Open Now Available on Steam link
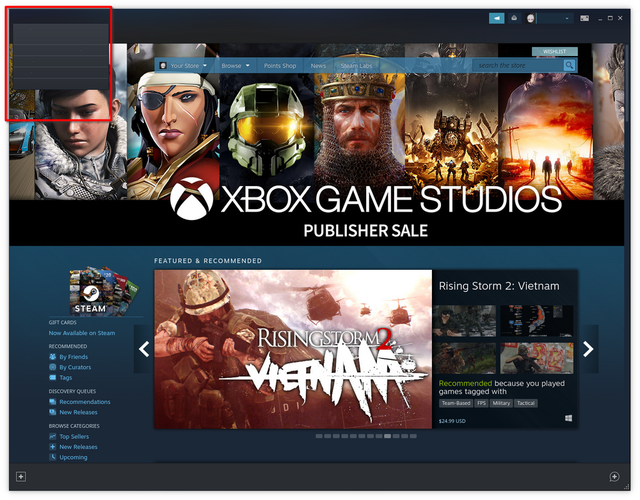The width and height of the screenshot is (640, 500). click(82, 333)
